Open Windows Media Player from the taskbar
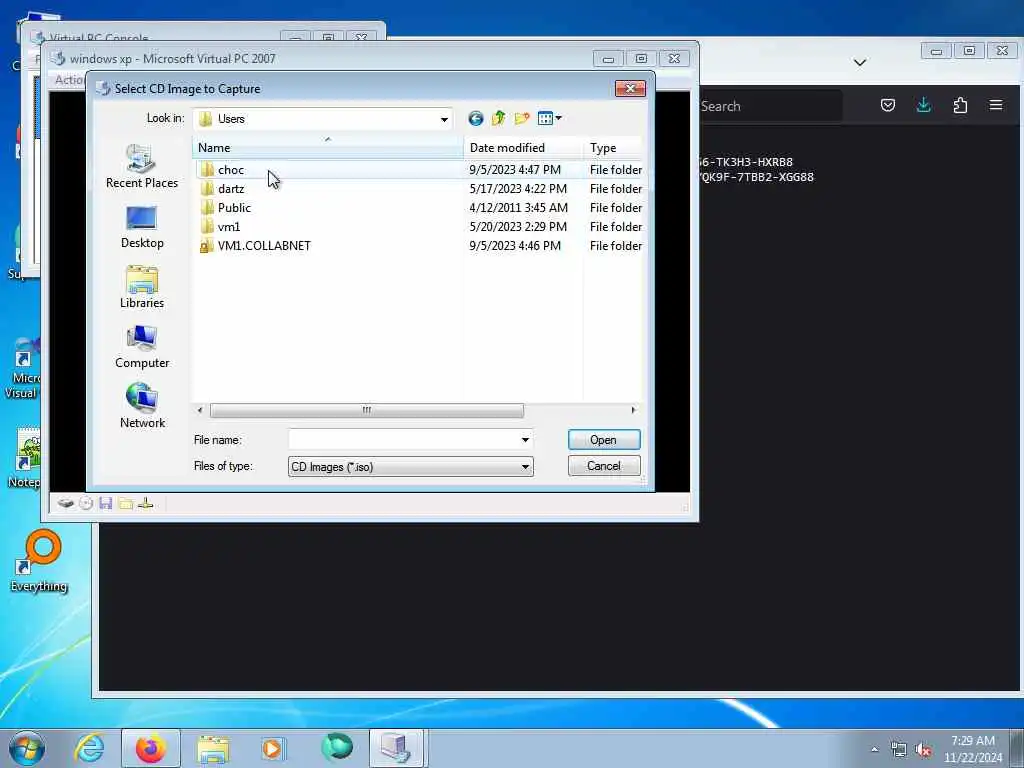The width and height of the screenshot is (1024, 768). coord(274,748)
